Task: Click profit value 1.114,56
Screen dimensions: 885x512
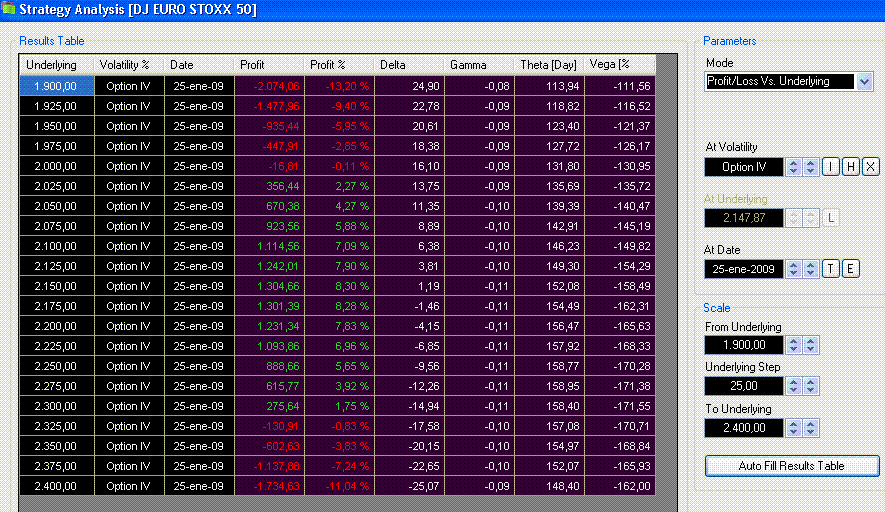Action: point(269,246)
